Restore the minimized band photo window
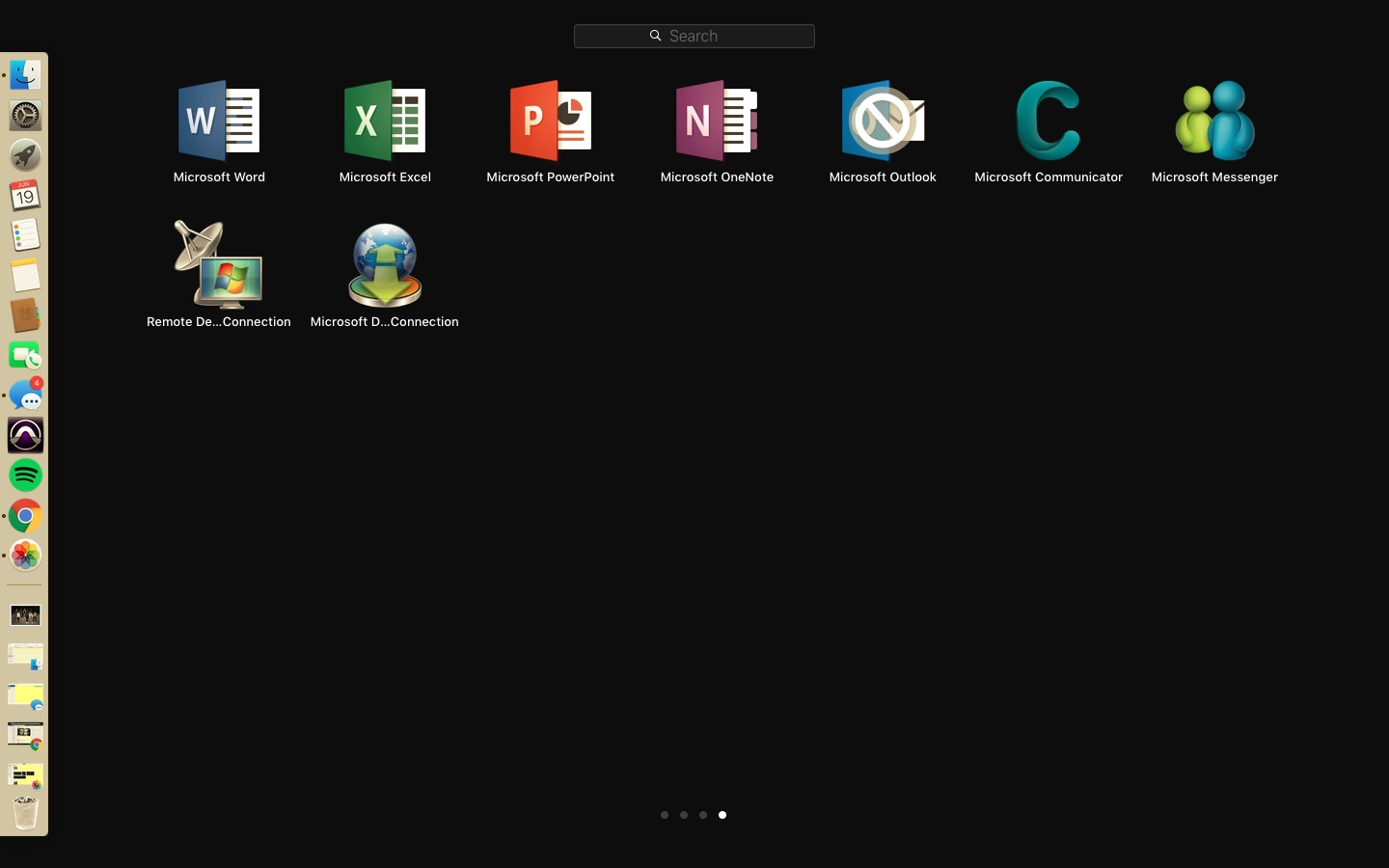The height and width of the screenshot is (868, 1389). click(x=25, y=615)
